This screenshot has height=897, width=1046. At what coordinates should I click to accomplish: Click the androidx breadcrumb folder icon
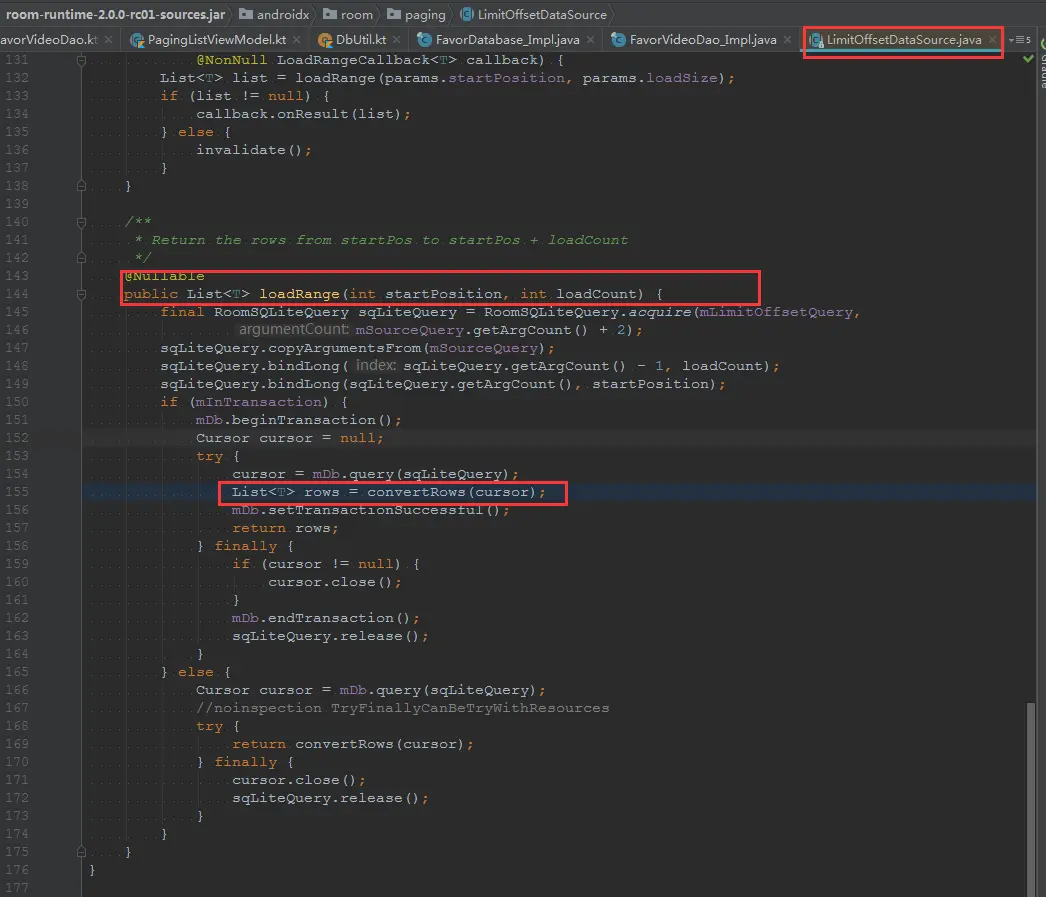[245, 14]
